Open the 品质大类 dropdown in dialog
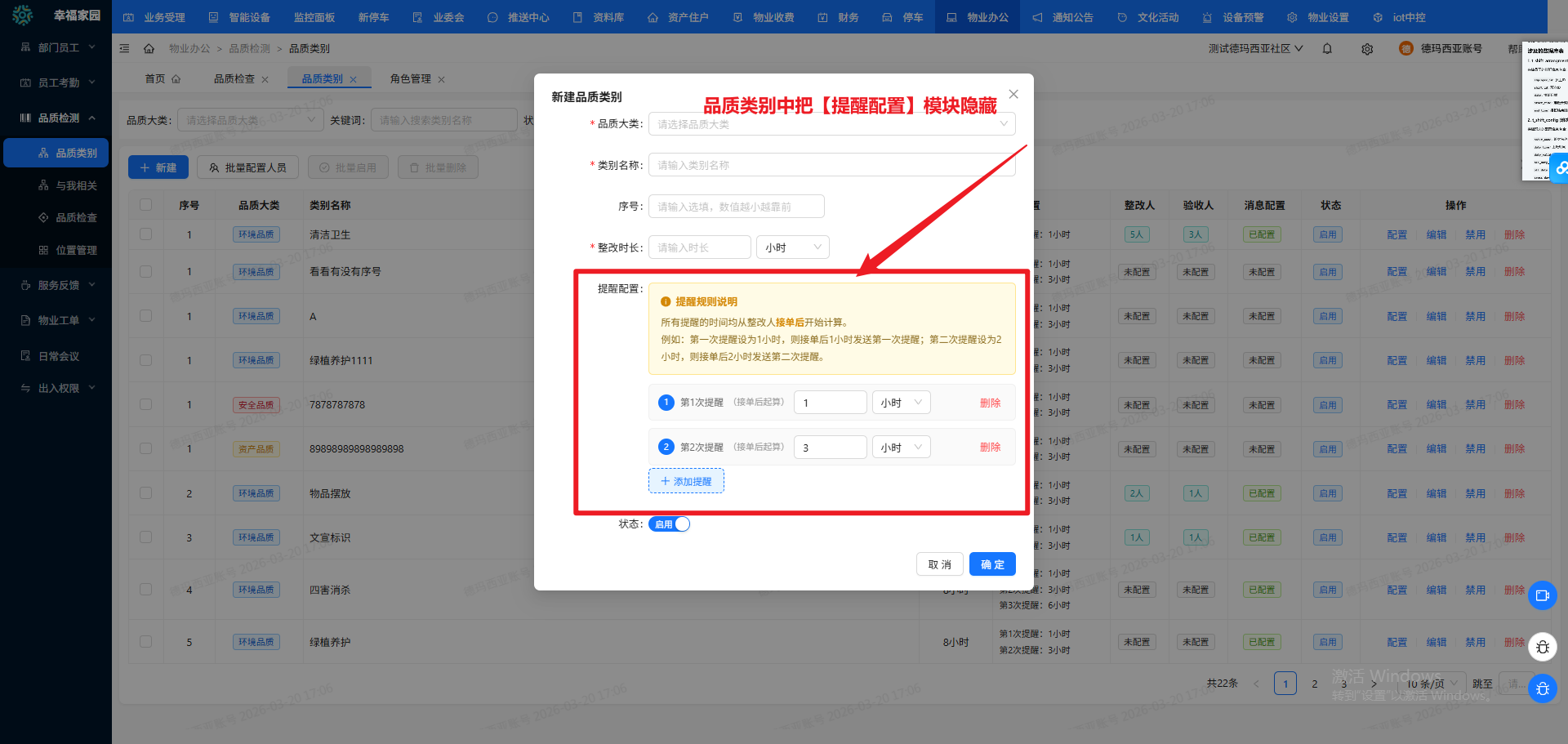Viewport: 1568px width, 744px height. tap(831, 124)
